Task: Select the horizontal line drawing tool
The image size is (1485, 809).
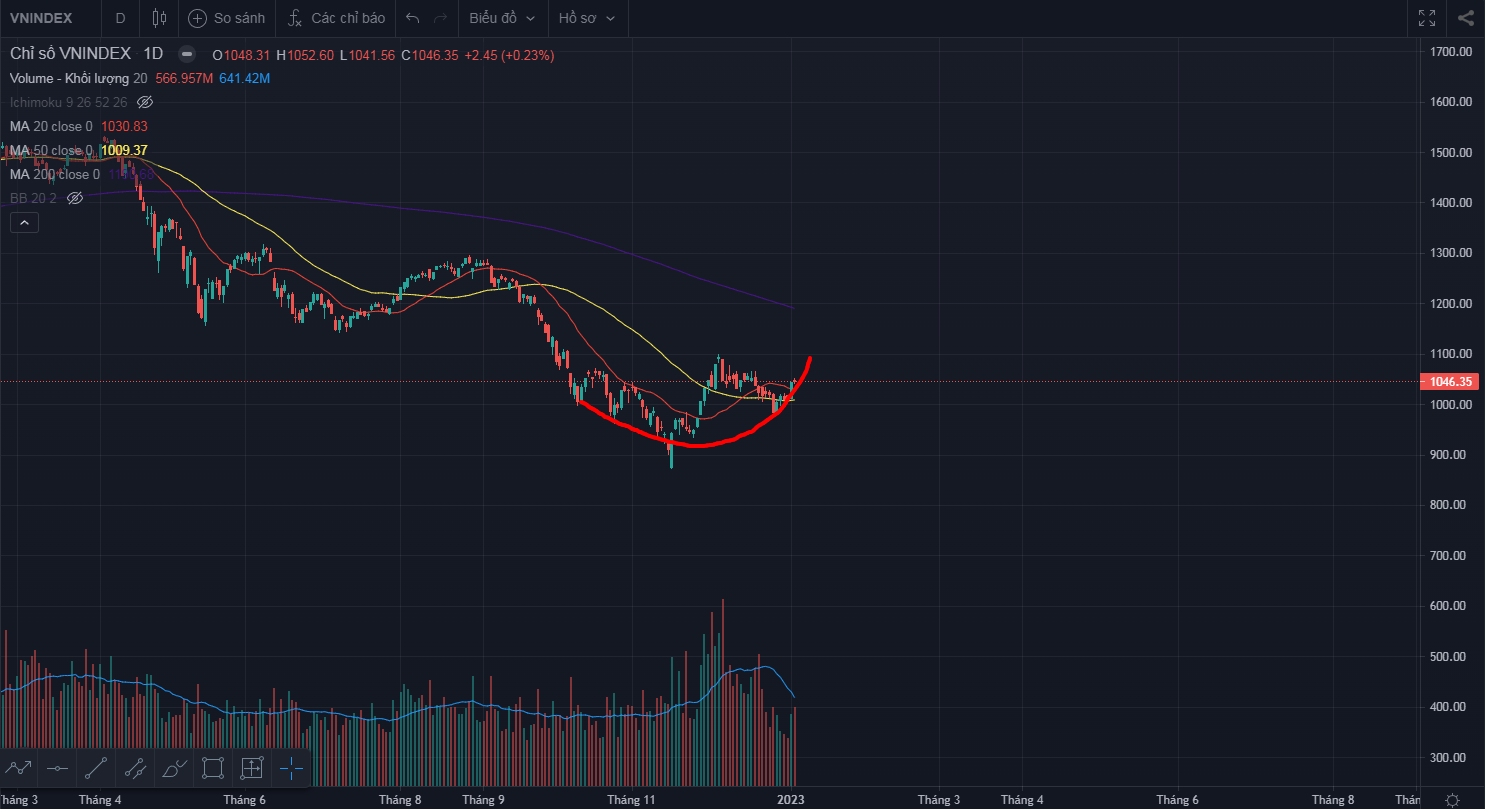Action: point(57,768)
